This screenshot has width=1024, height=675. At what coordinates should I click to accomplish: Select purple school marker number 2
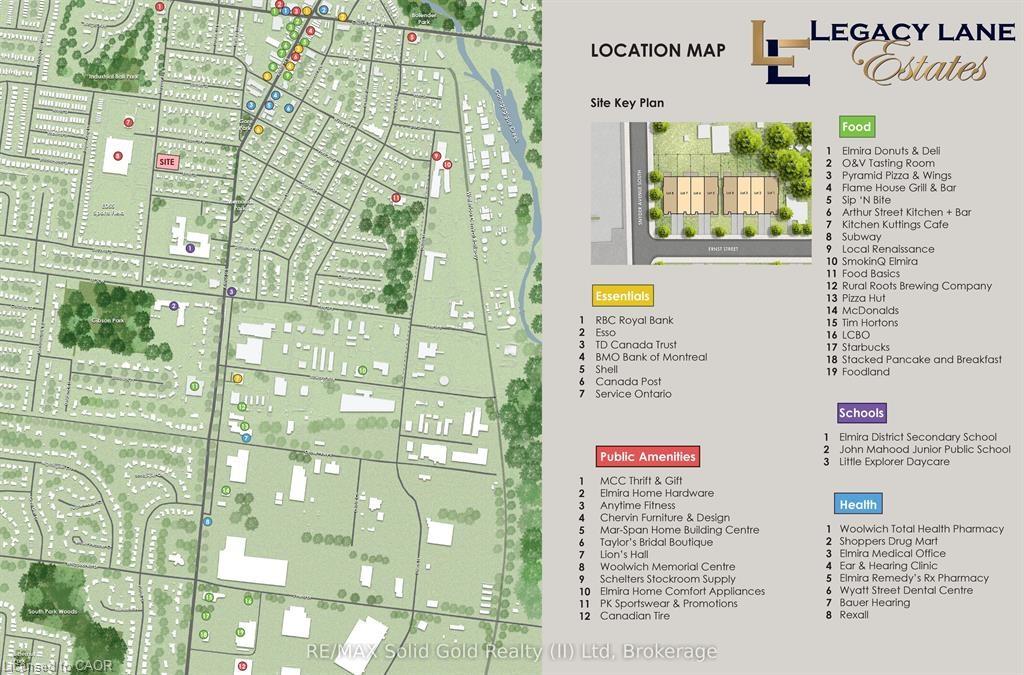click(173, 306)
